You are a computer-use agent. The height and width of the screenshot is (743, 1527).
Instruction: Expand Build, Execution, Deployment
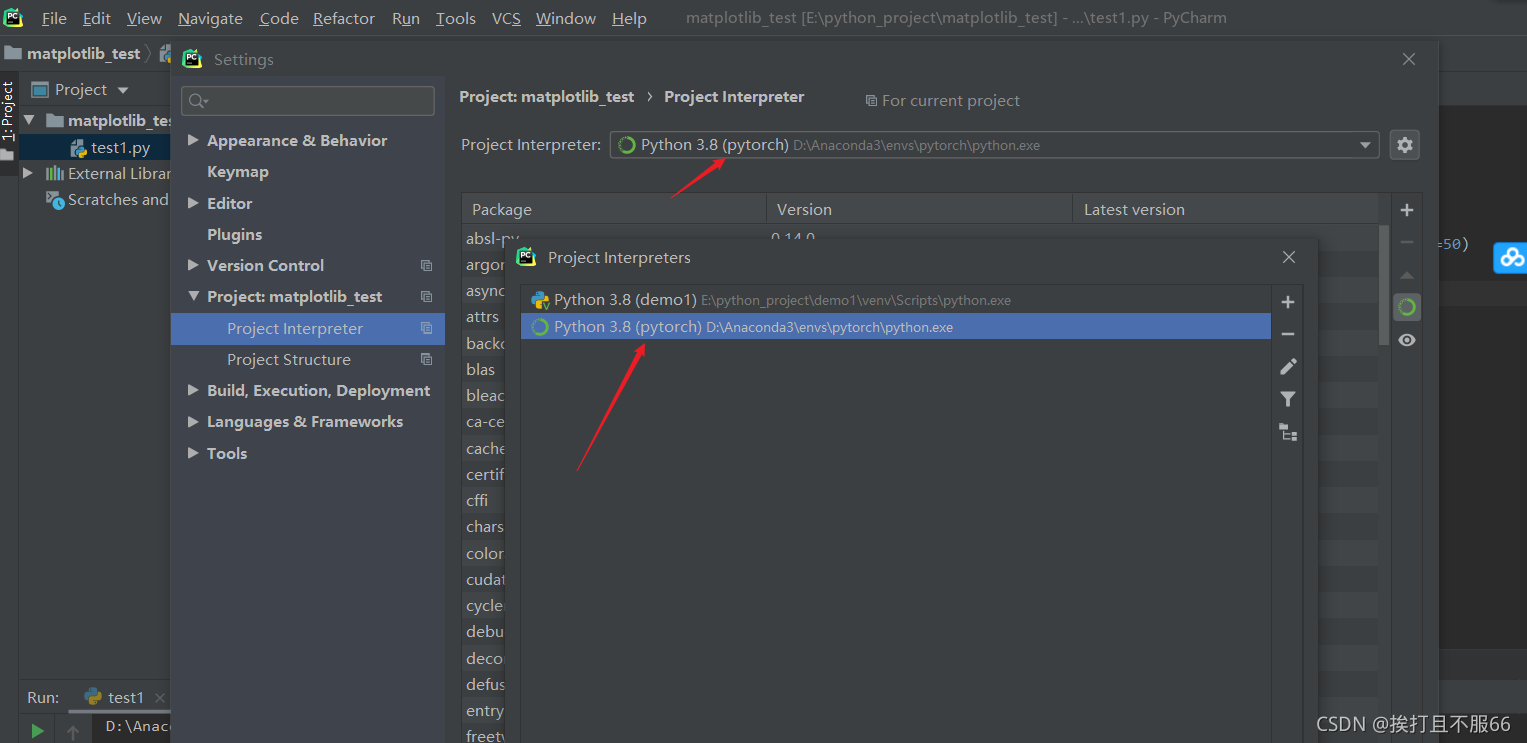click(x=193, y=391)
